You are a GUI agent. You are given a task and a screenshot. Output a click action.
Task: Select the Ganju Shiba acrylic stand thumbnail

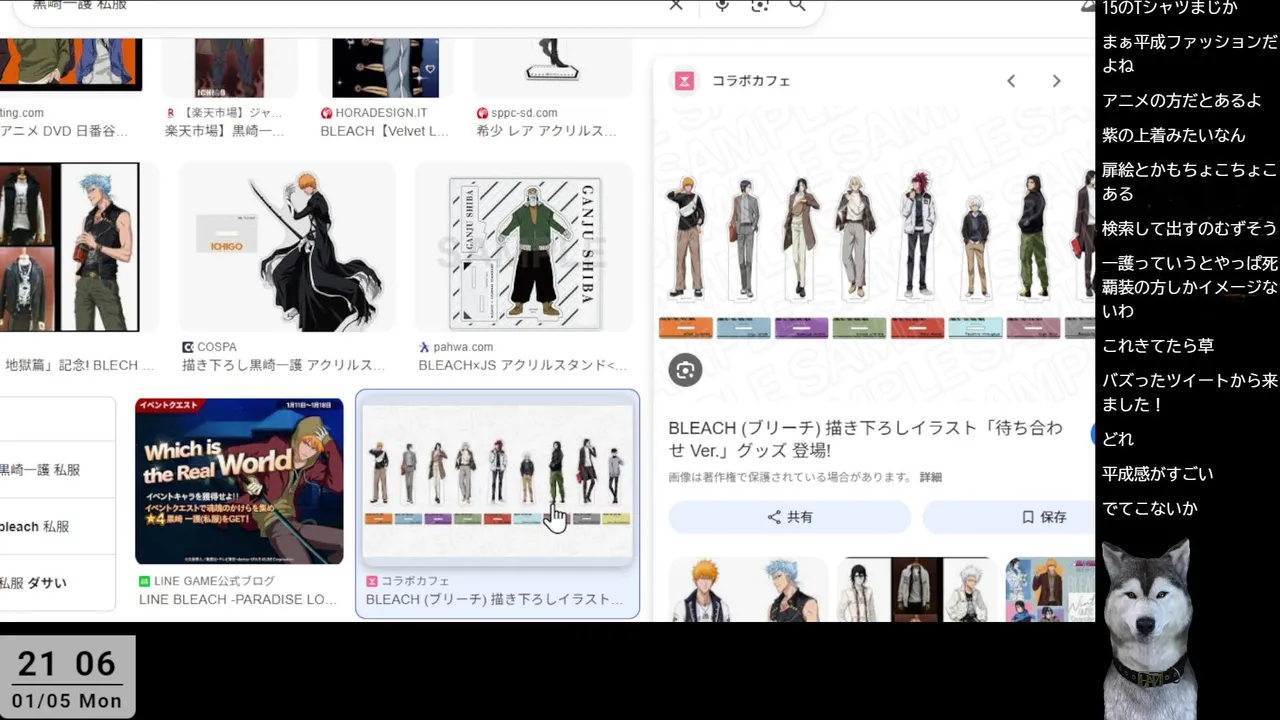pyautogui.click(x=523, y=247)
